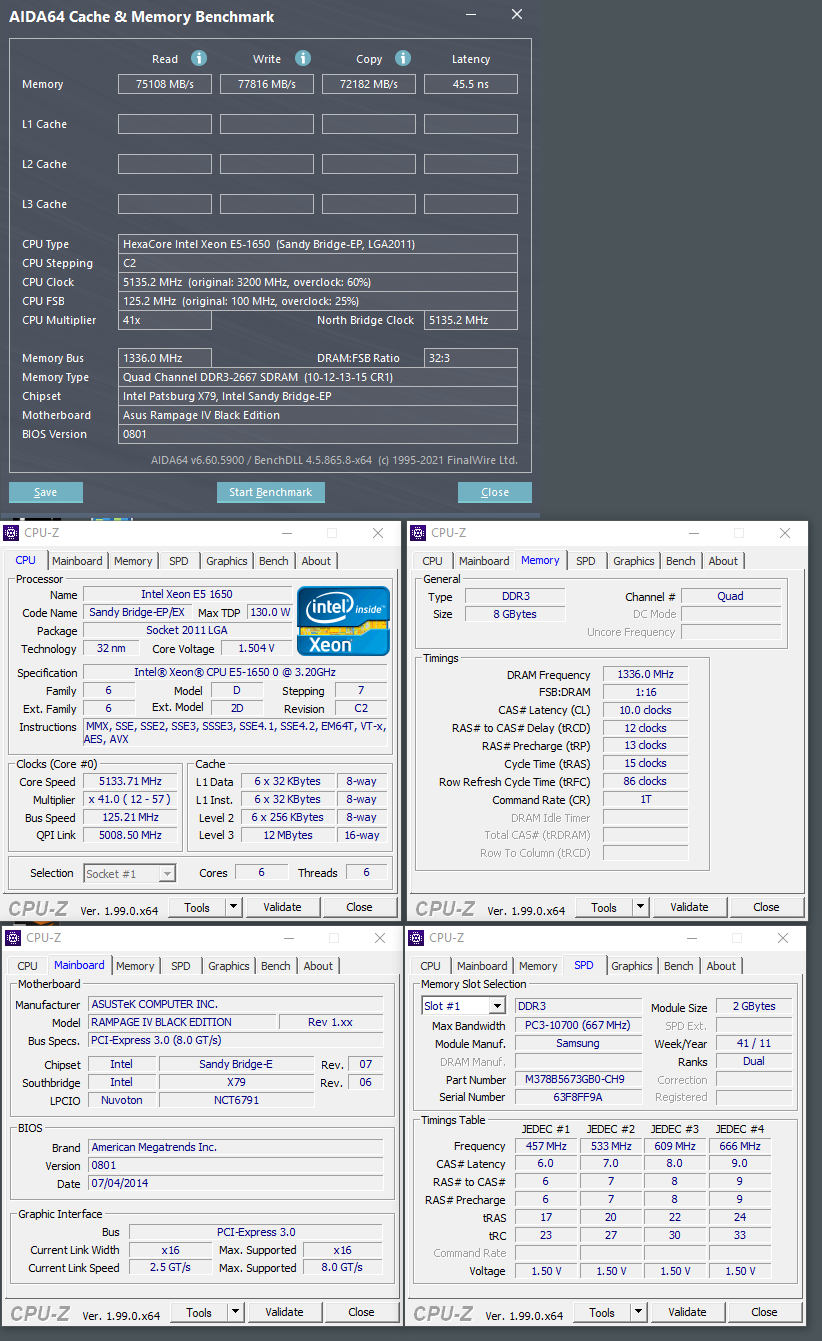Switch to Memory tab in the CPU-tab window
The height and width of the screenshot is (1341, 822).
pyautogui.click(x=133, y=561)
